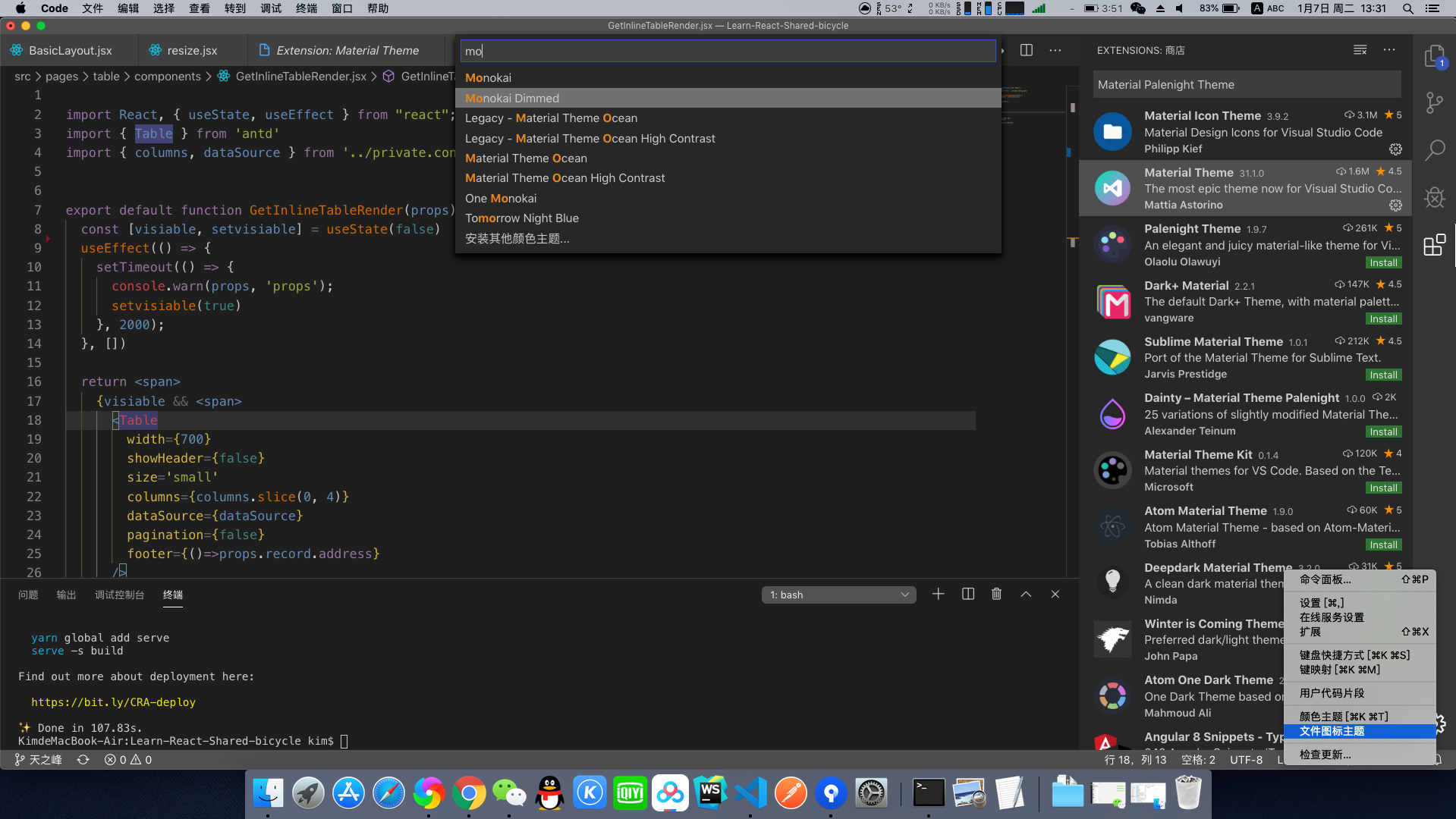Switch to resize.jsx tab

tap(193, 50)
